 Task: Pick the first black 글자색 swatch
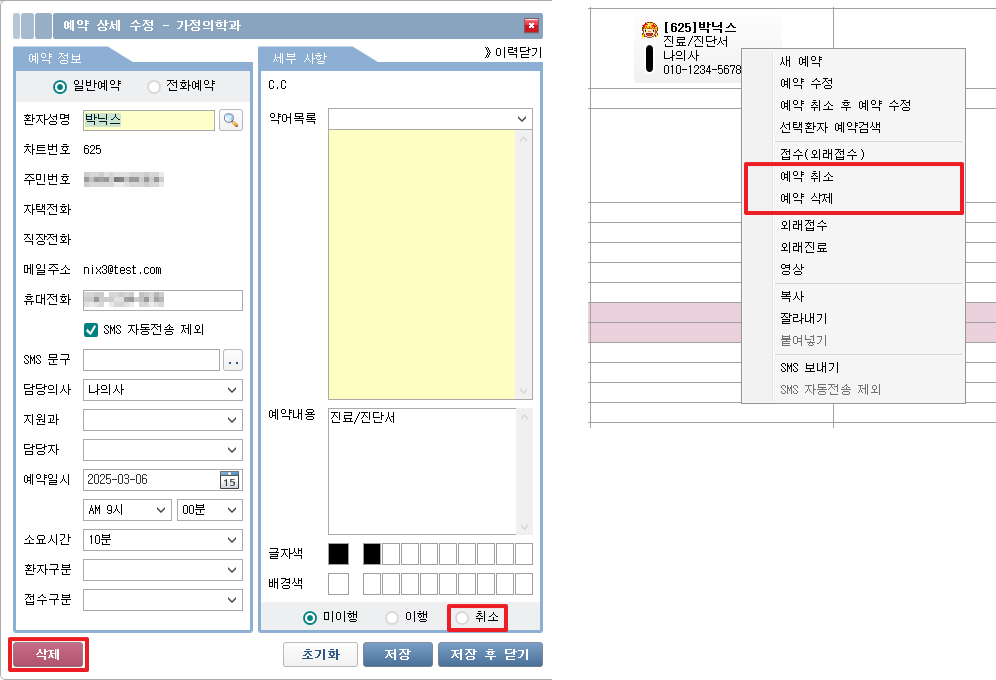tap(338, 554)
